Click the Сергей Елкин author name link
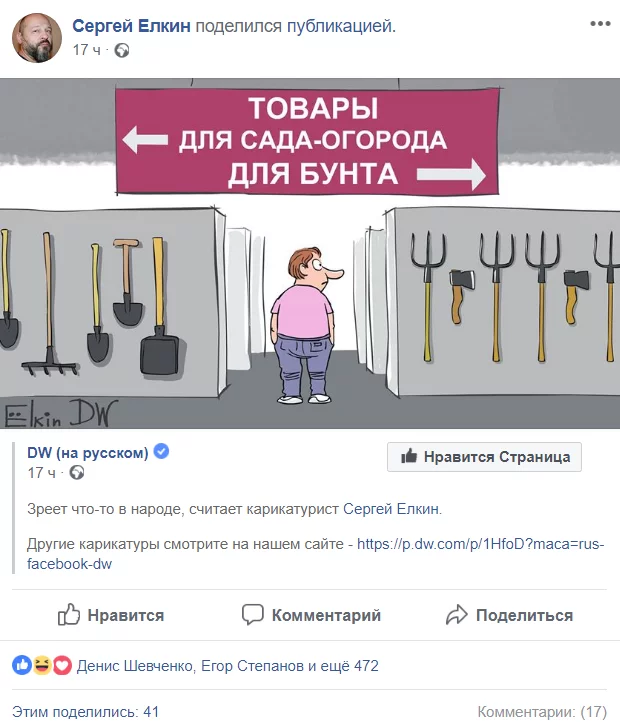Viewport: 620px width, 724px height. (131, 26)
